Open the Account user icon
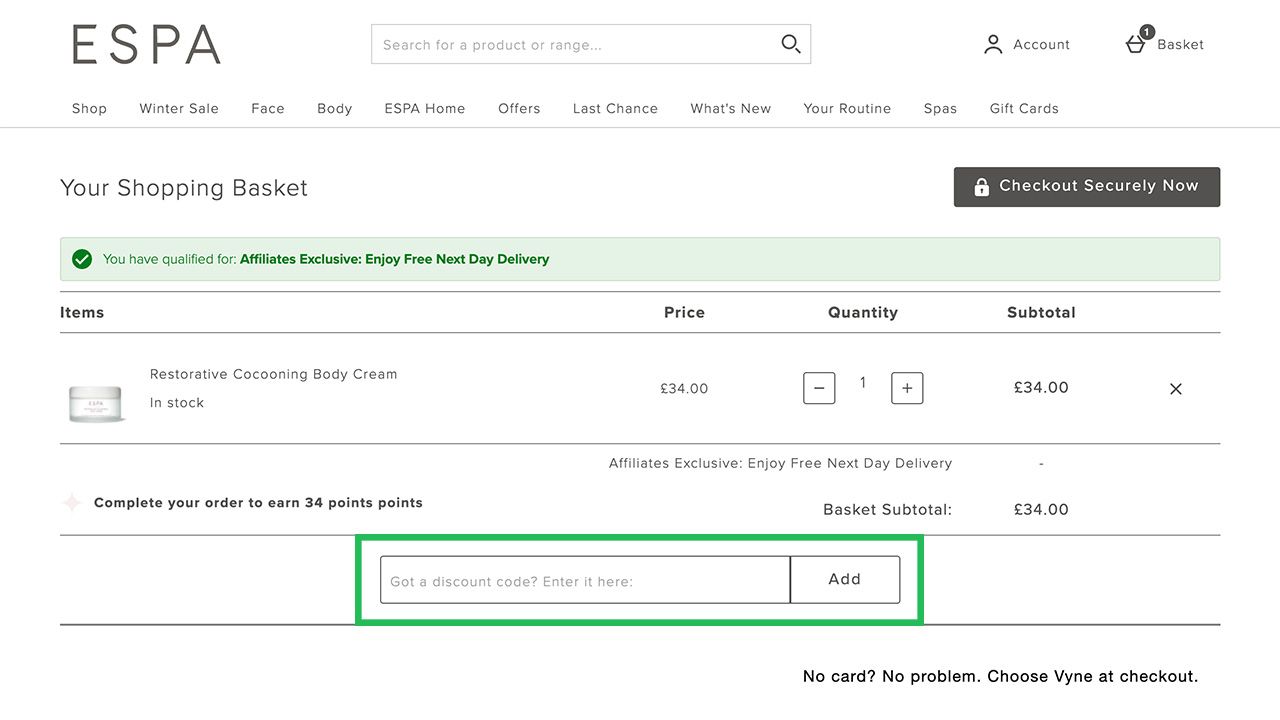This screenshot has height=720, width=1280. (993, 44)
